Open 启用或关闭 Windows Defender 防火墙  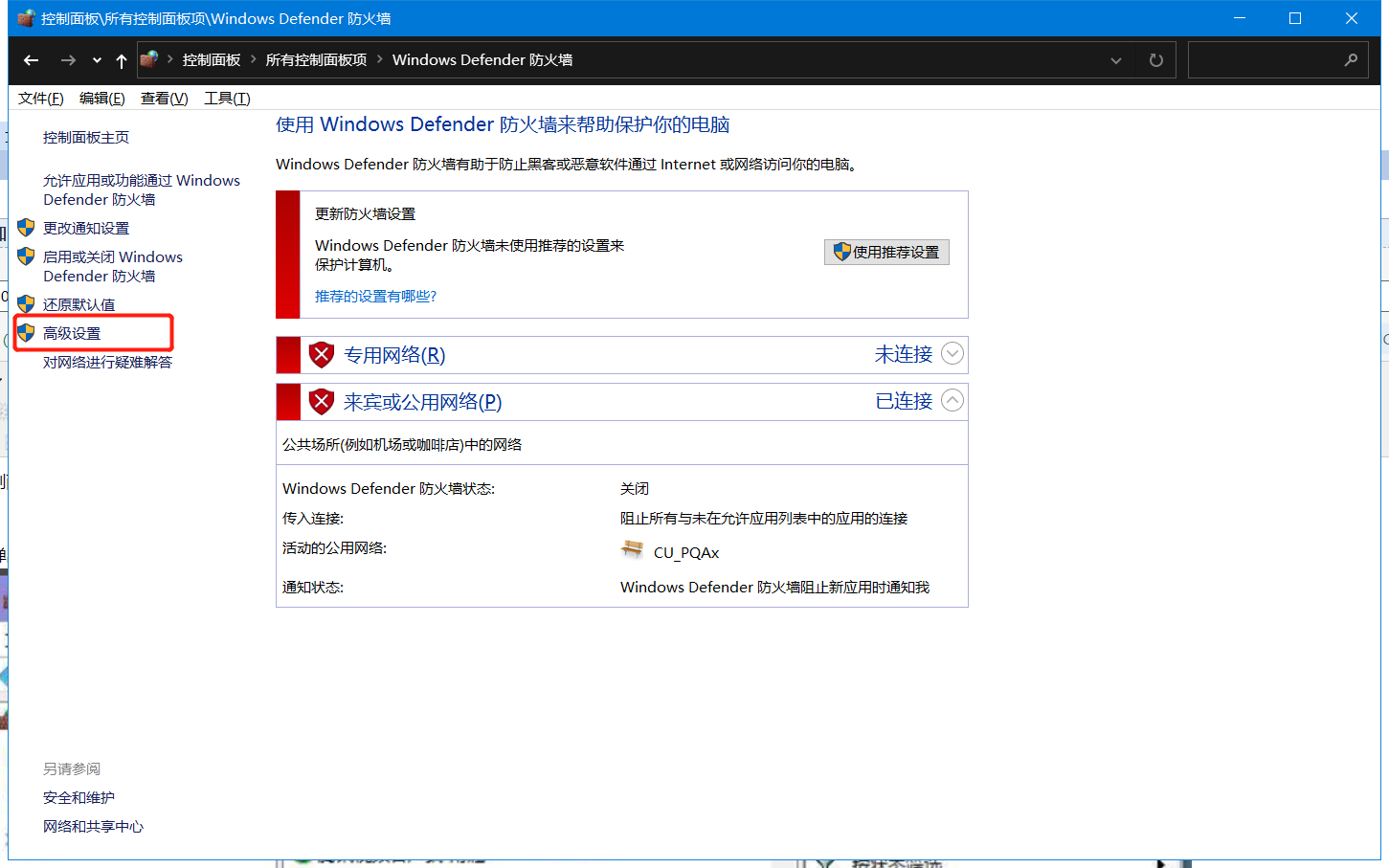coord(113,267)
